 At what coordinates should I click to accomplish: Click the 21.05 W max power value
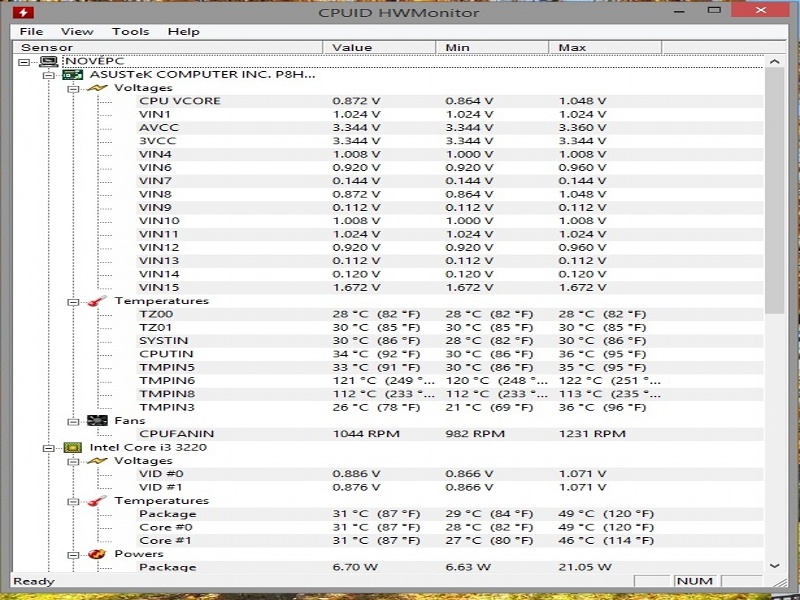pyautogui.click(x=585, y=567)
